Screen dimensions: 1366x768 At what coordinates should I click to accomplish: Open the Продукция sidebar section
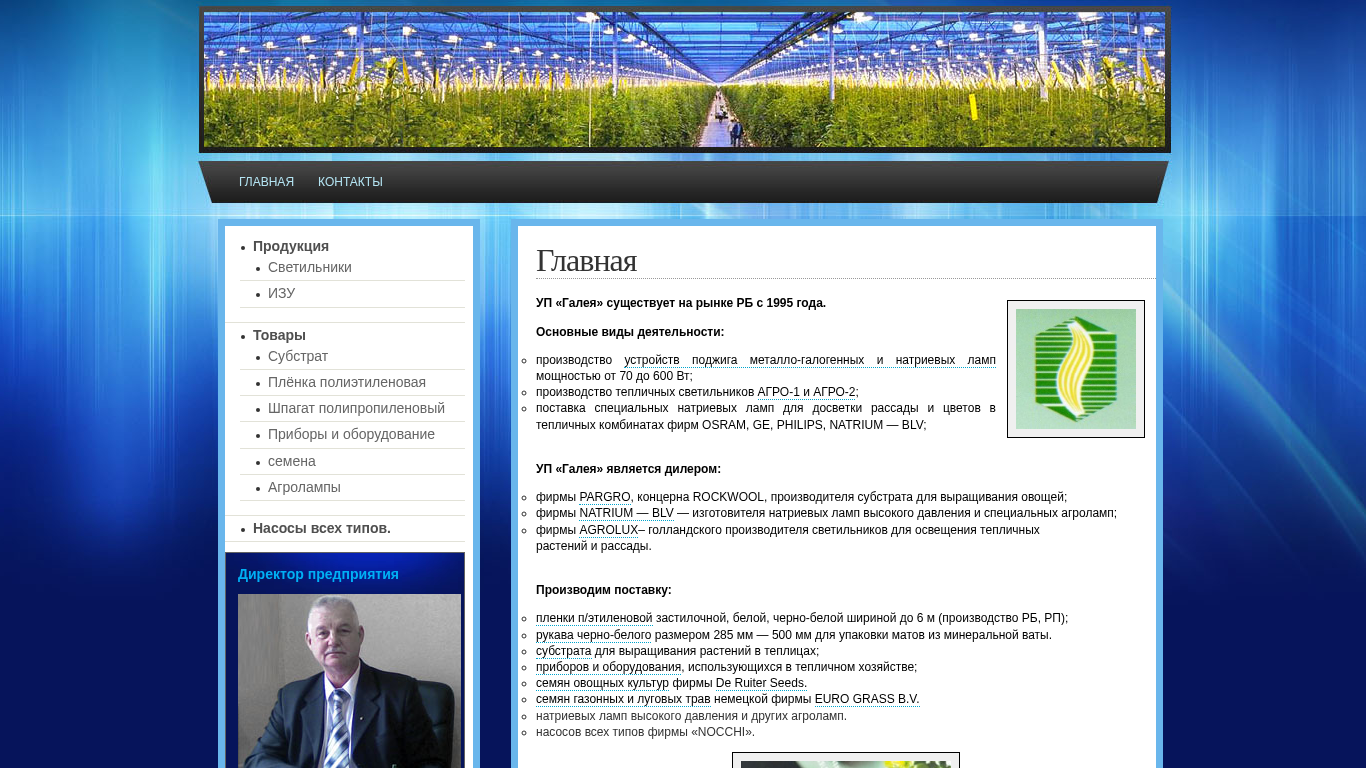(291, 246)
